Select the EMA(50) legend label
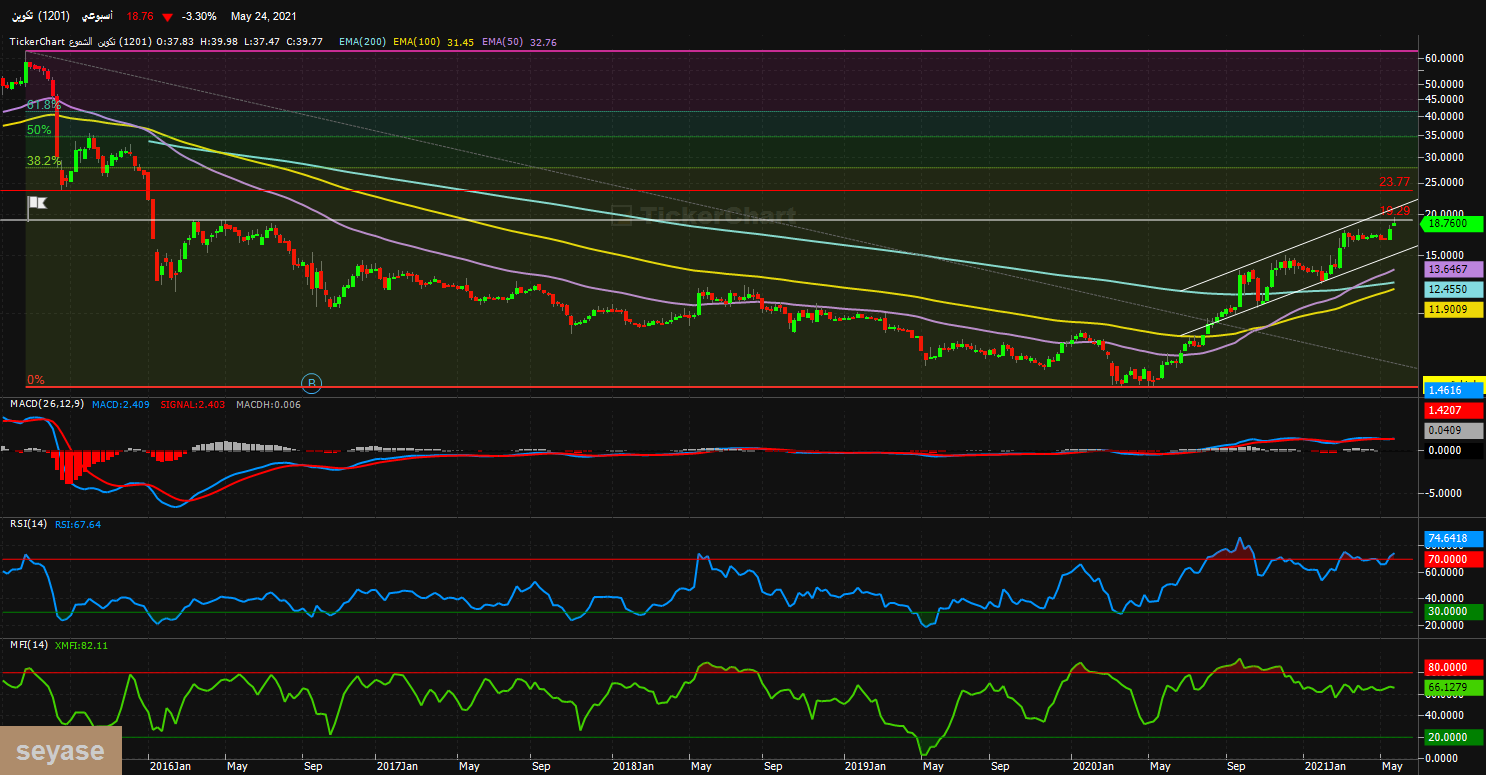 pyautogui.click(x=502, y=42)
